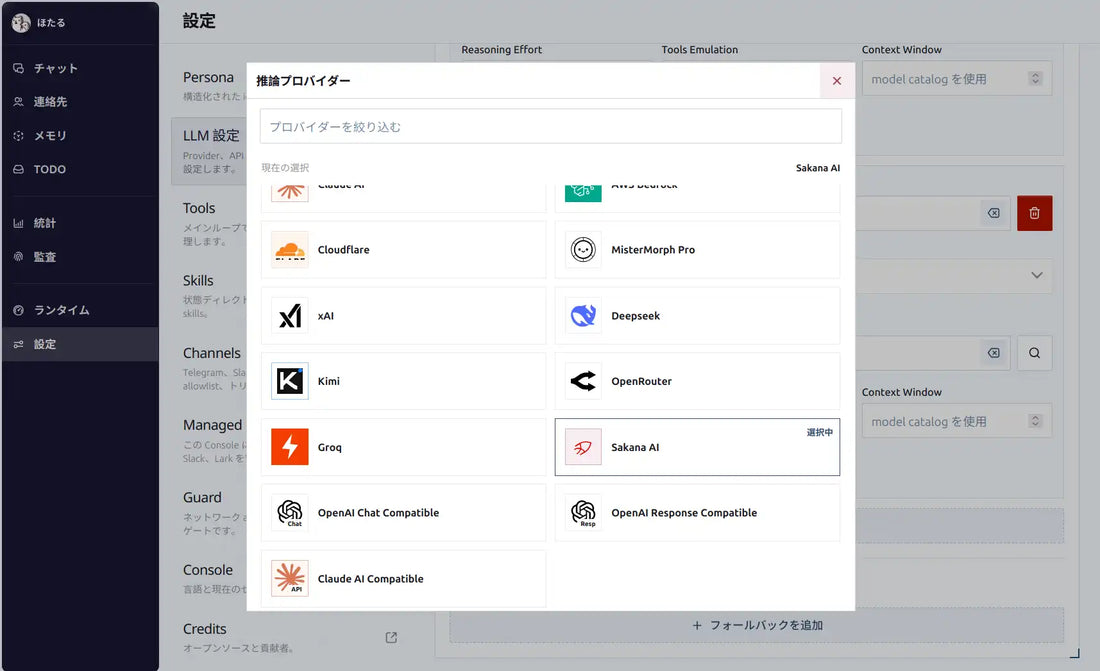
Task: Choose the MisterMorph Pro provider
Action: [697, 250]
